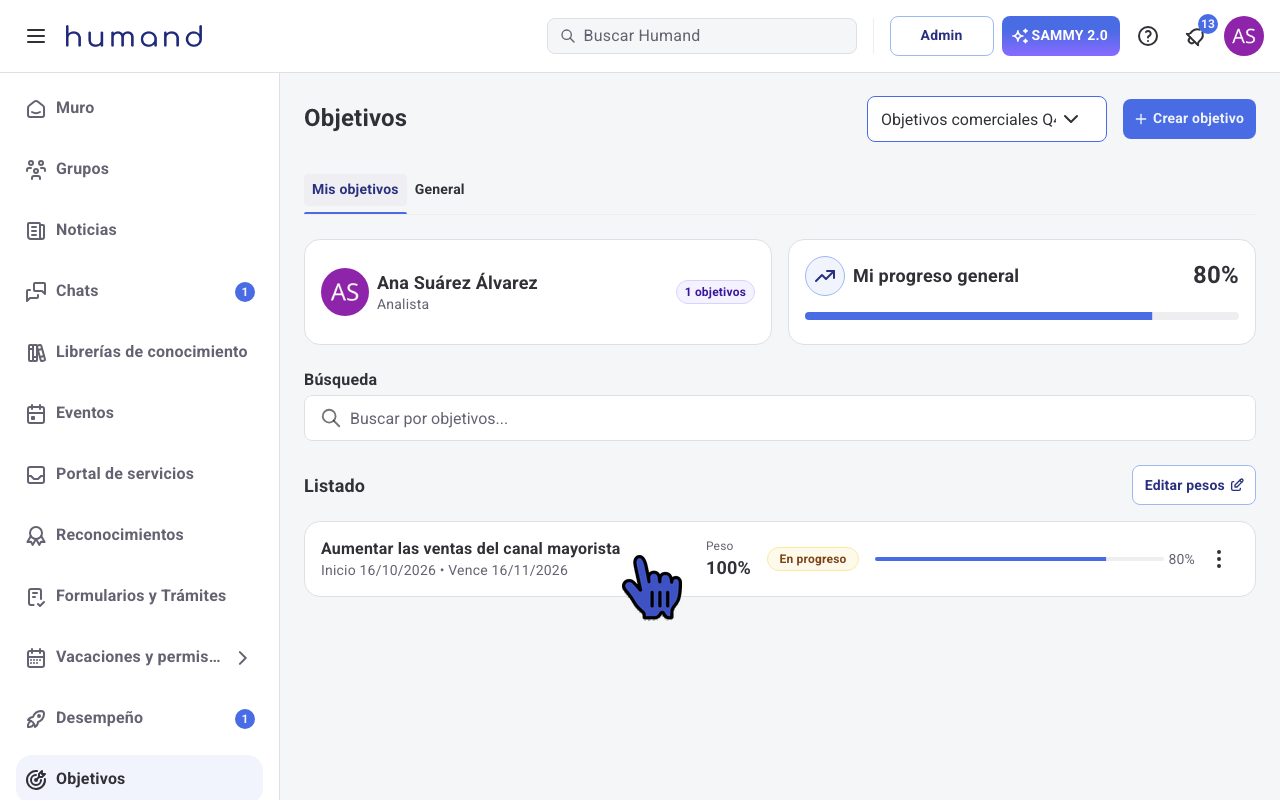This screenshot has height=800, width=1280.
Task: Expand the Objetivos comerciales Q4 dropdown
Action: [987, 119]
